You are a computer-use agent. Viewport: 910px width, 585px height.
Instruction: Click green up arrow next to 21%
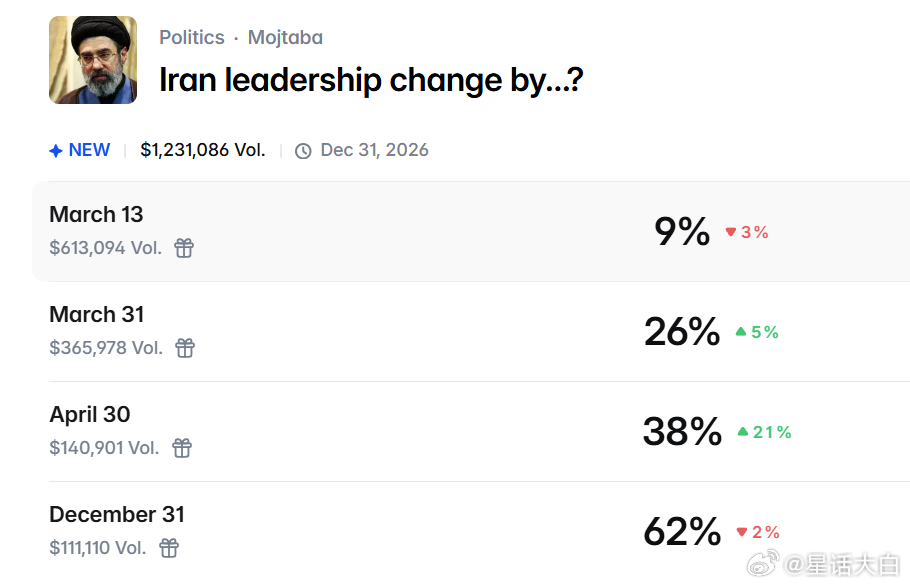point(742,432)
